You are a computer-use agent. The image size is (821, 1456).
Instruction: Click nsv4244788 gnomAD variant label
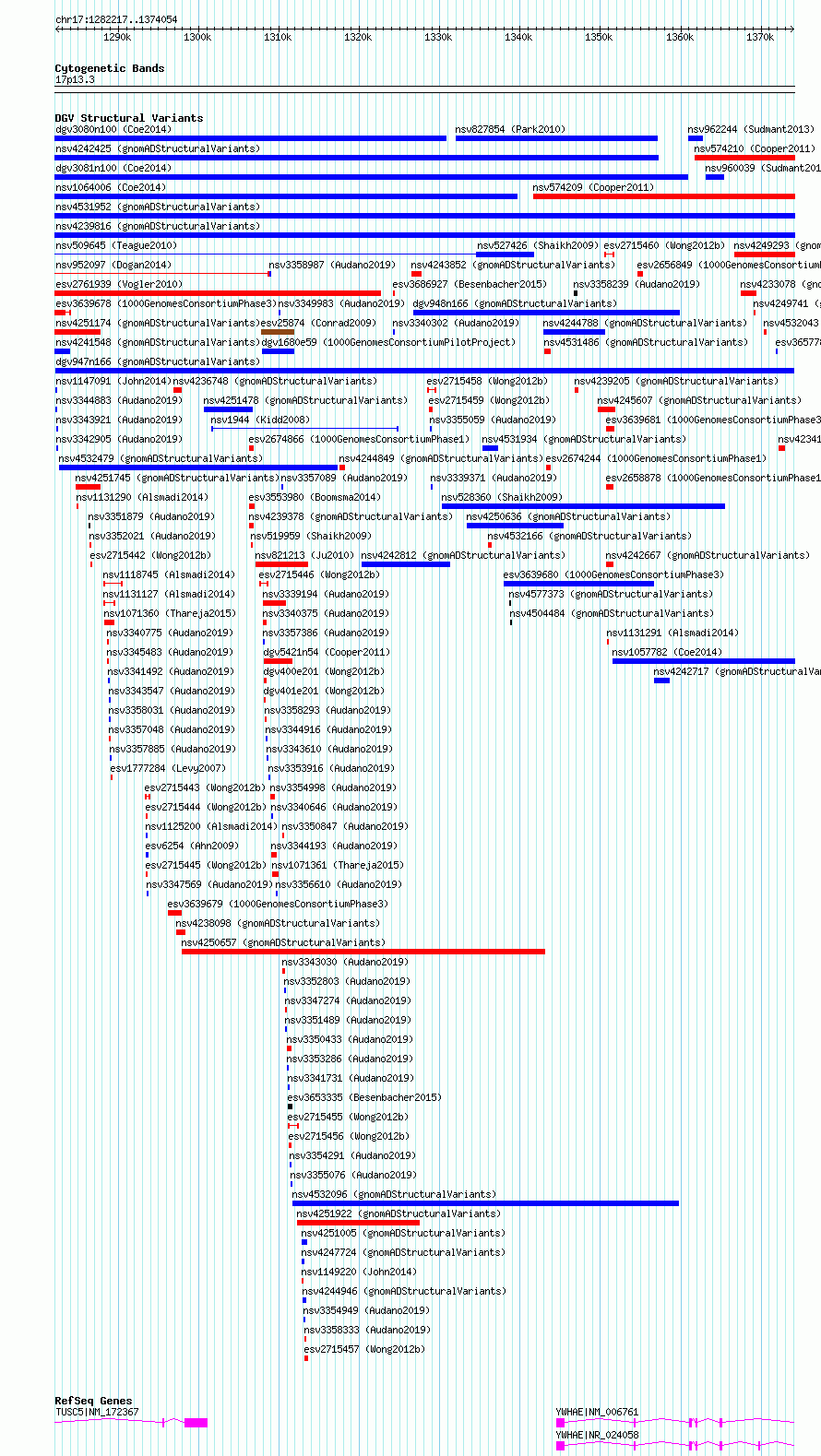click(x=646, y=323)
